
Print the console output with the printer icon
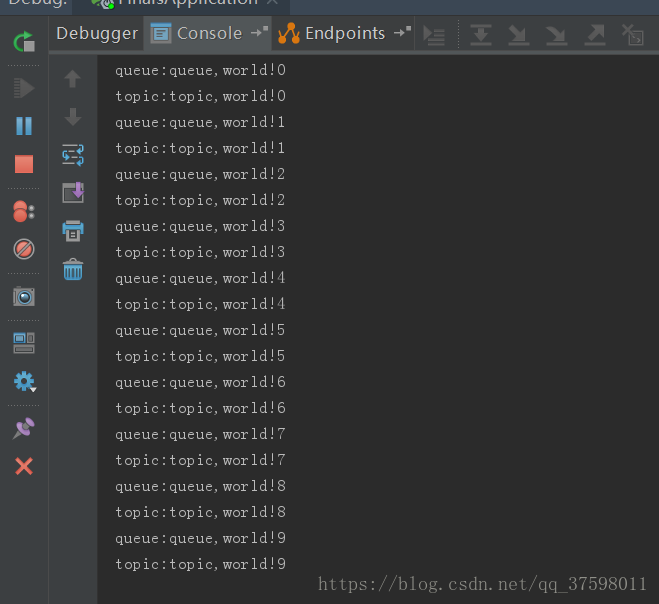click(x=73, y=231)
